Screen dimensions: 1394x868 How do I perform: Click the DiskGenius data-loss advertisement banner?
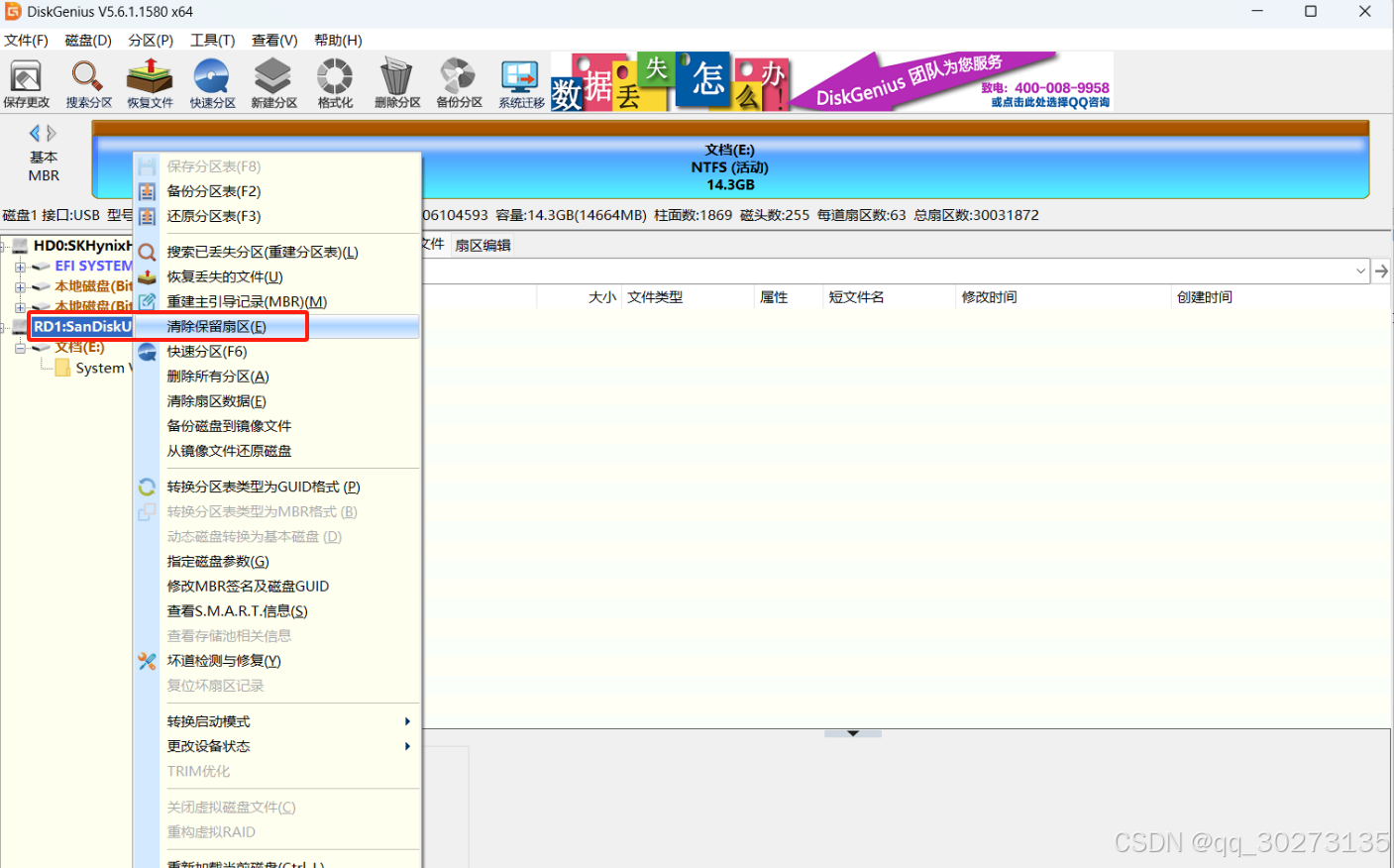[x=832, y=81]
